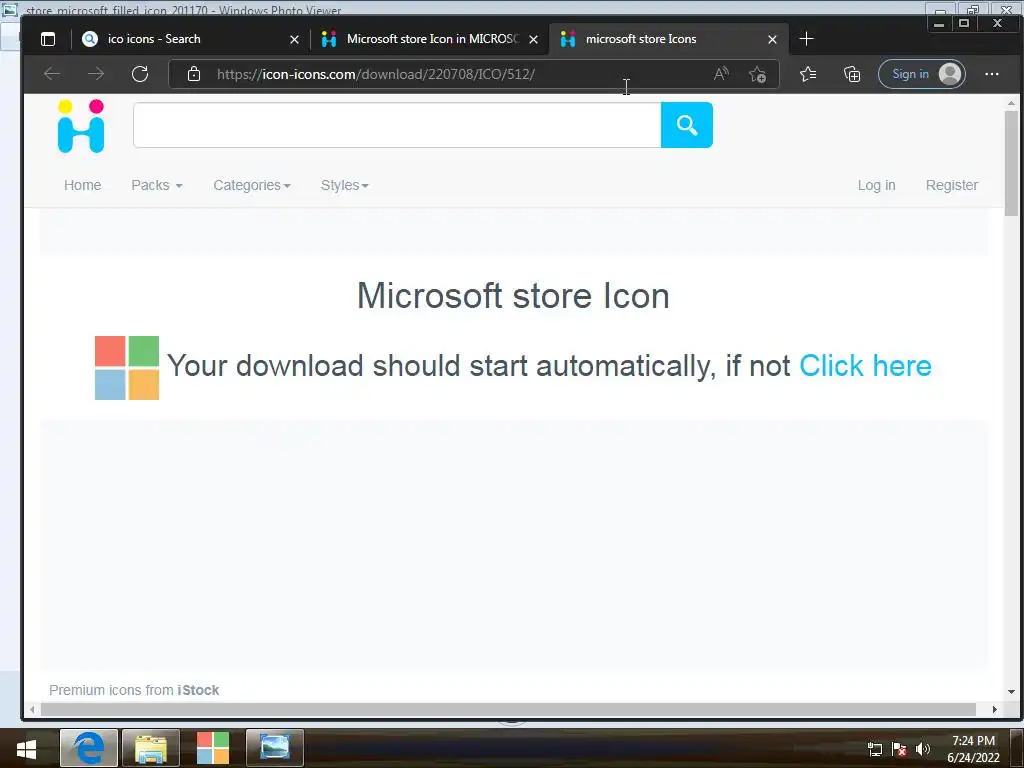Open the Favorites list icon
This screenshot has width=1024, height=768.
pos(808,74)
